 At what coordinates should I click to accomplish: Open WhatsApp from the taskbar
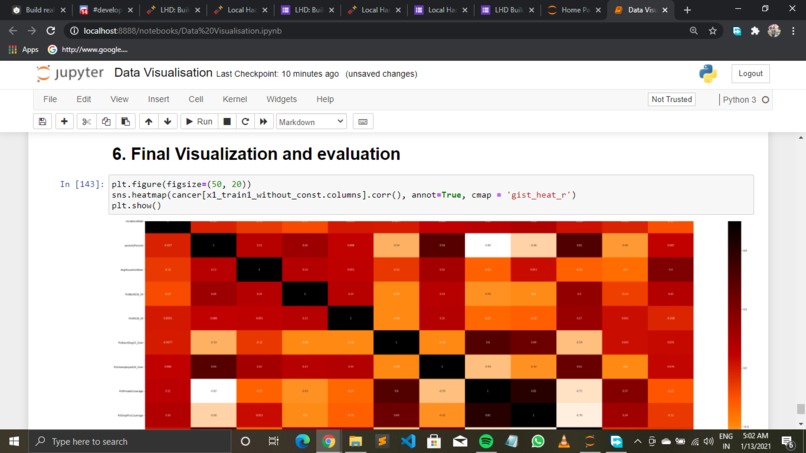click(538, 441)
